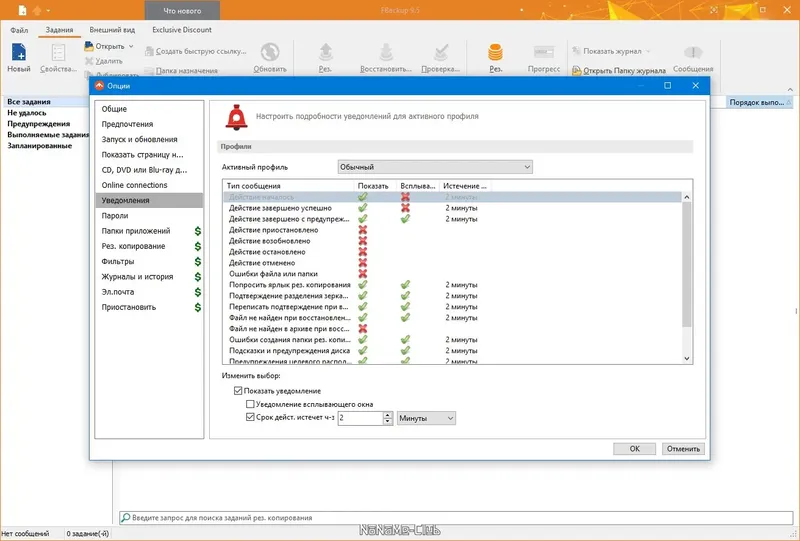The height and width of the screenshot is (541, 800).
Task: Click Порядок выпо... column header
Action: 759,103
